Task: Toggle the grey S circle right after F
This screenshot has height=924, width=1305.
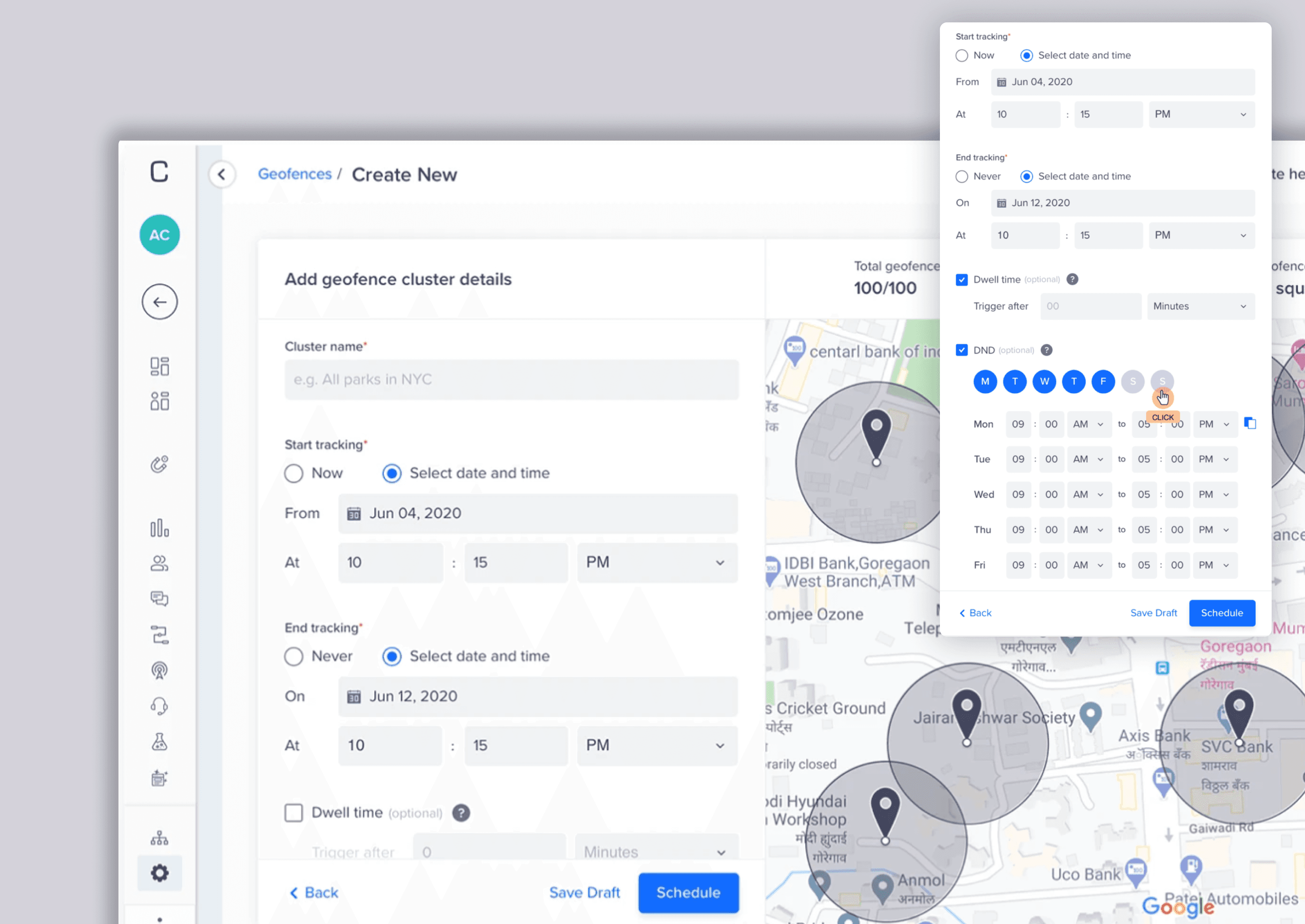Action: (x=1133, y=382)
